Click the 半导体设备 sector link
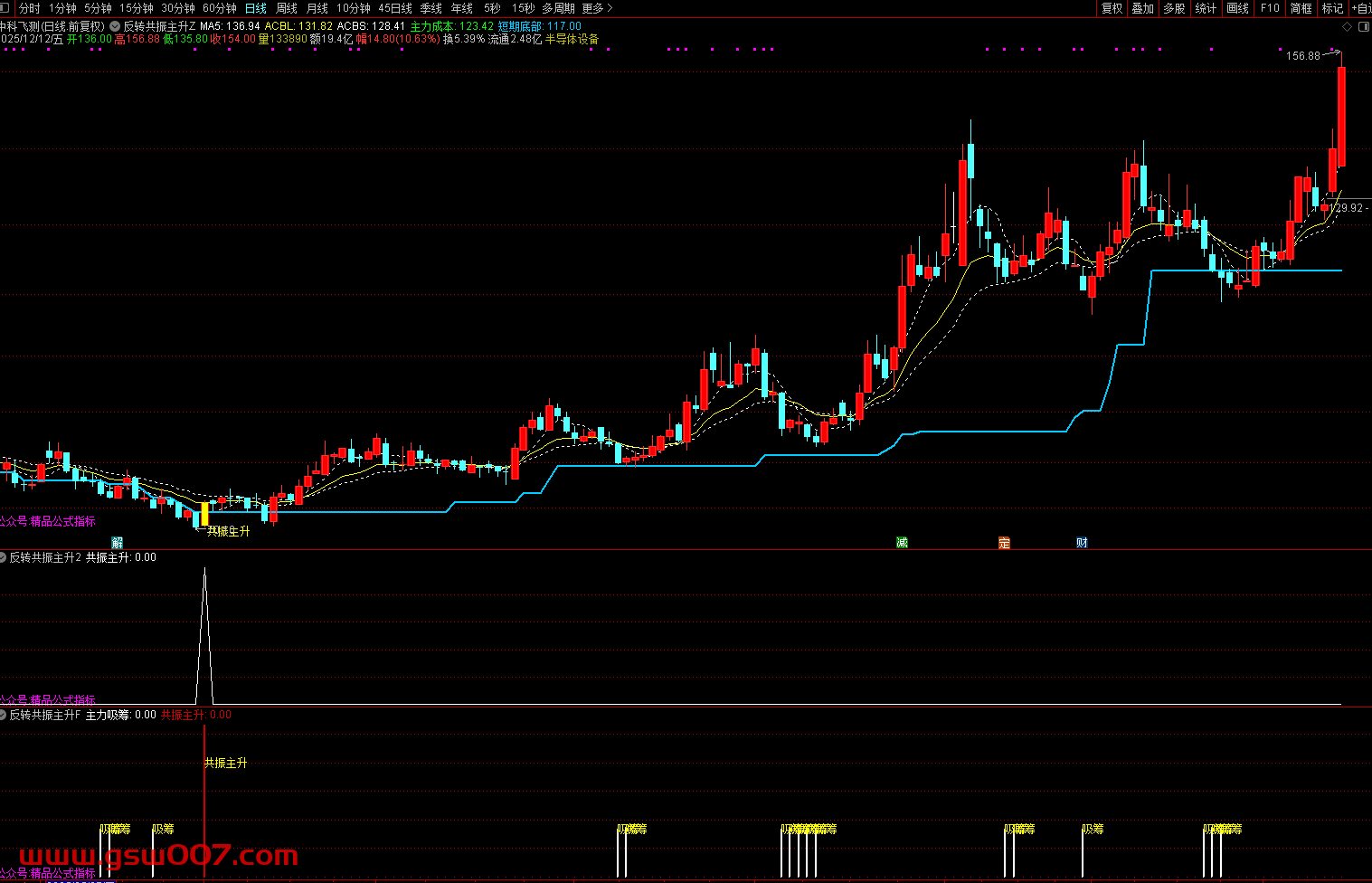Viewport: 1372px width, 883px height. pos(572,40)
